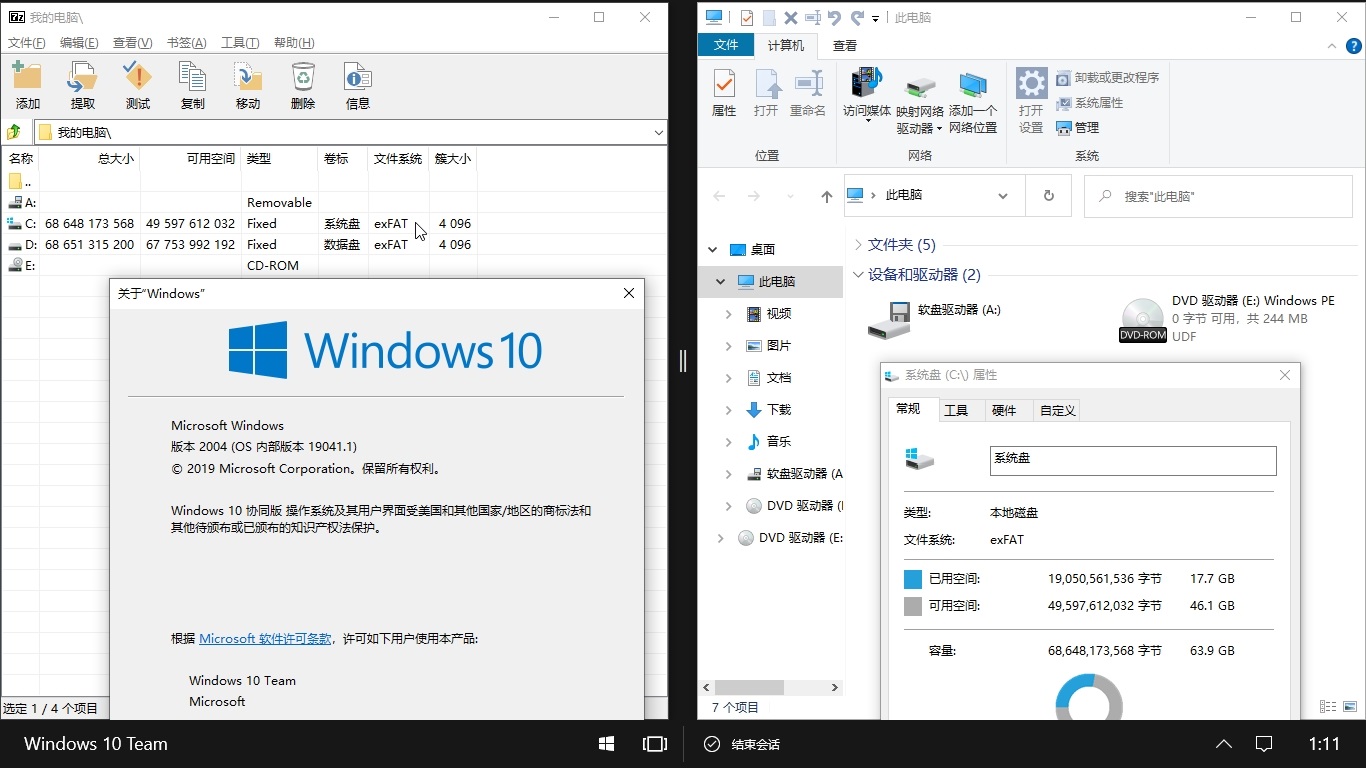Image resolution: width=1366 pixels, height=768 pixels.
Task: Open the Microsoft 软件许可条款 link
Action: (265, 638)
